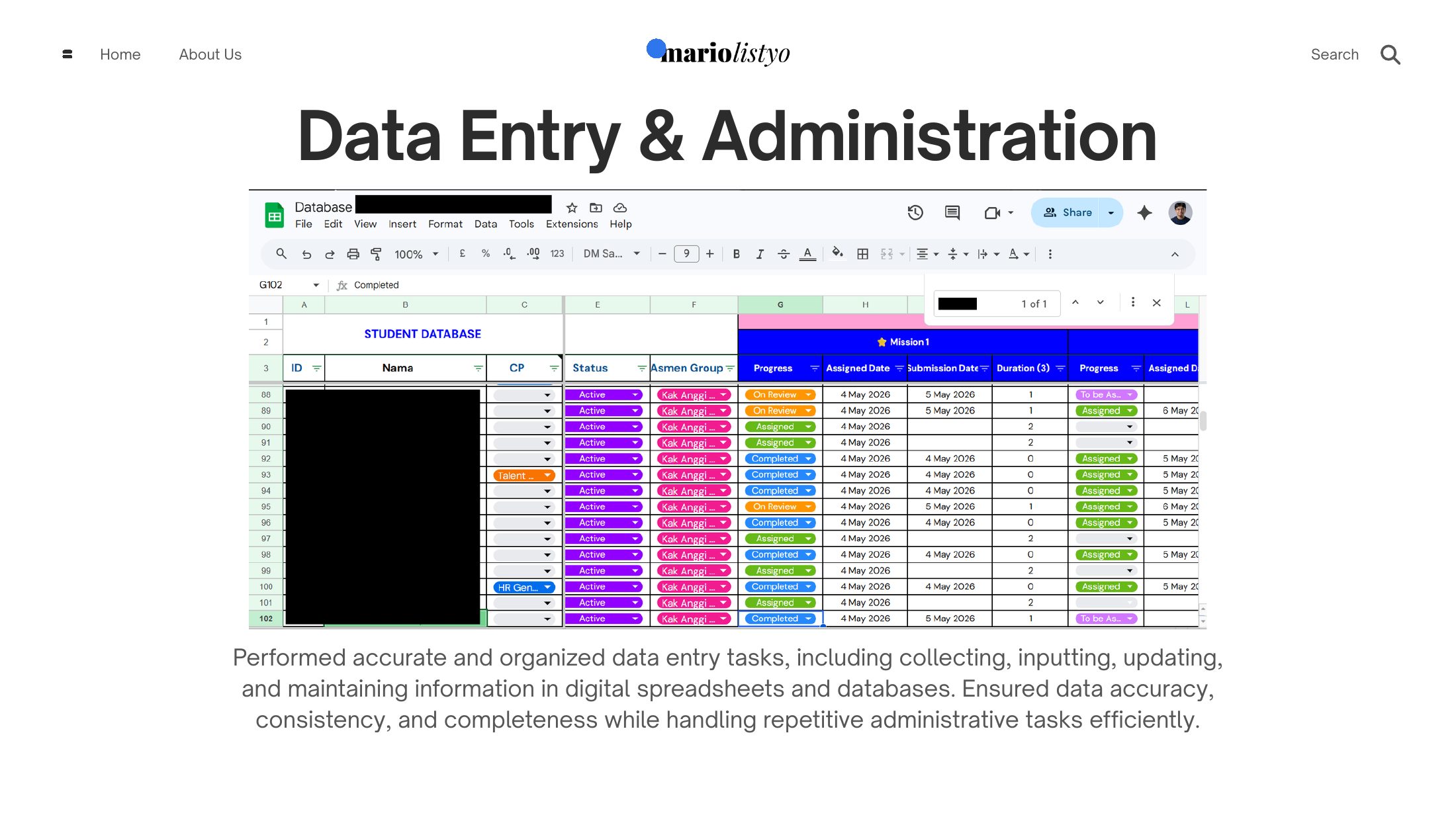Image resolution: width=1456 pixels, height=819 pixels.
Task: Go to the Home page link
Action: (x=120, y=54)
